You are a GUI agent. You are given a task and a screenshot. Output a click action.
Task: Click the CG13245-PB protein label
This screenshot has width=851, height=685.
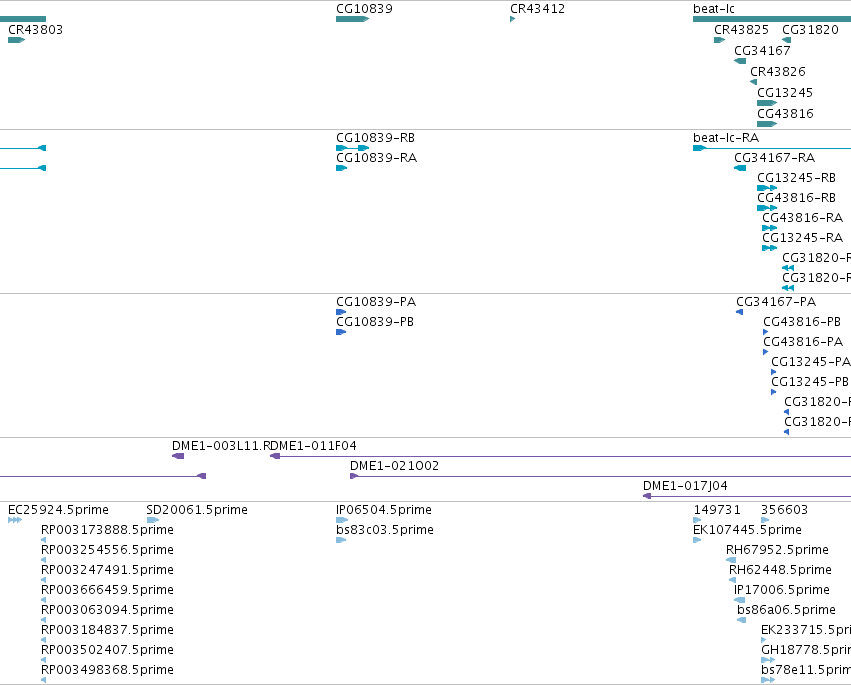point(810,382)
